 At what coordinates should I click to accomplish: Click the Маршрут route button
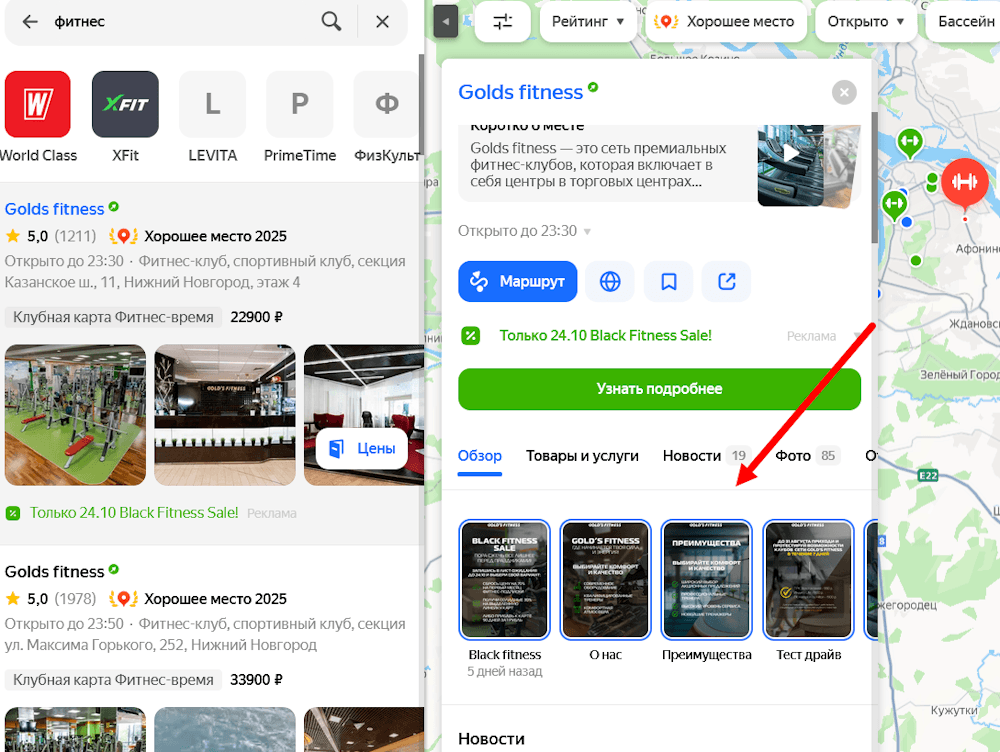click(517, 281)
